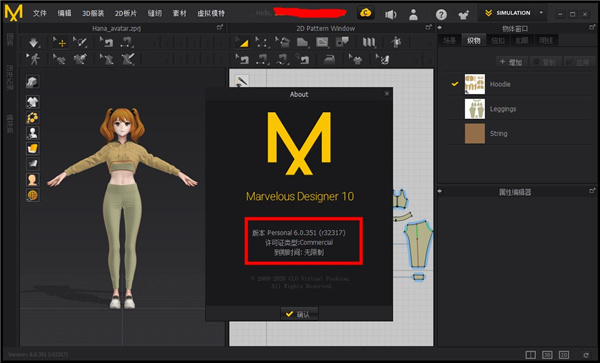Viewport: 600px width, 363px height.
Task: Click the megaphone announcements icon
Action: [390, 15]
